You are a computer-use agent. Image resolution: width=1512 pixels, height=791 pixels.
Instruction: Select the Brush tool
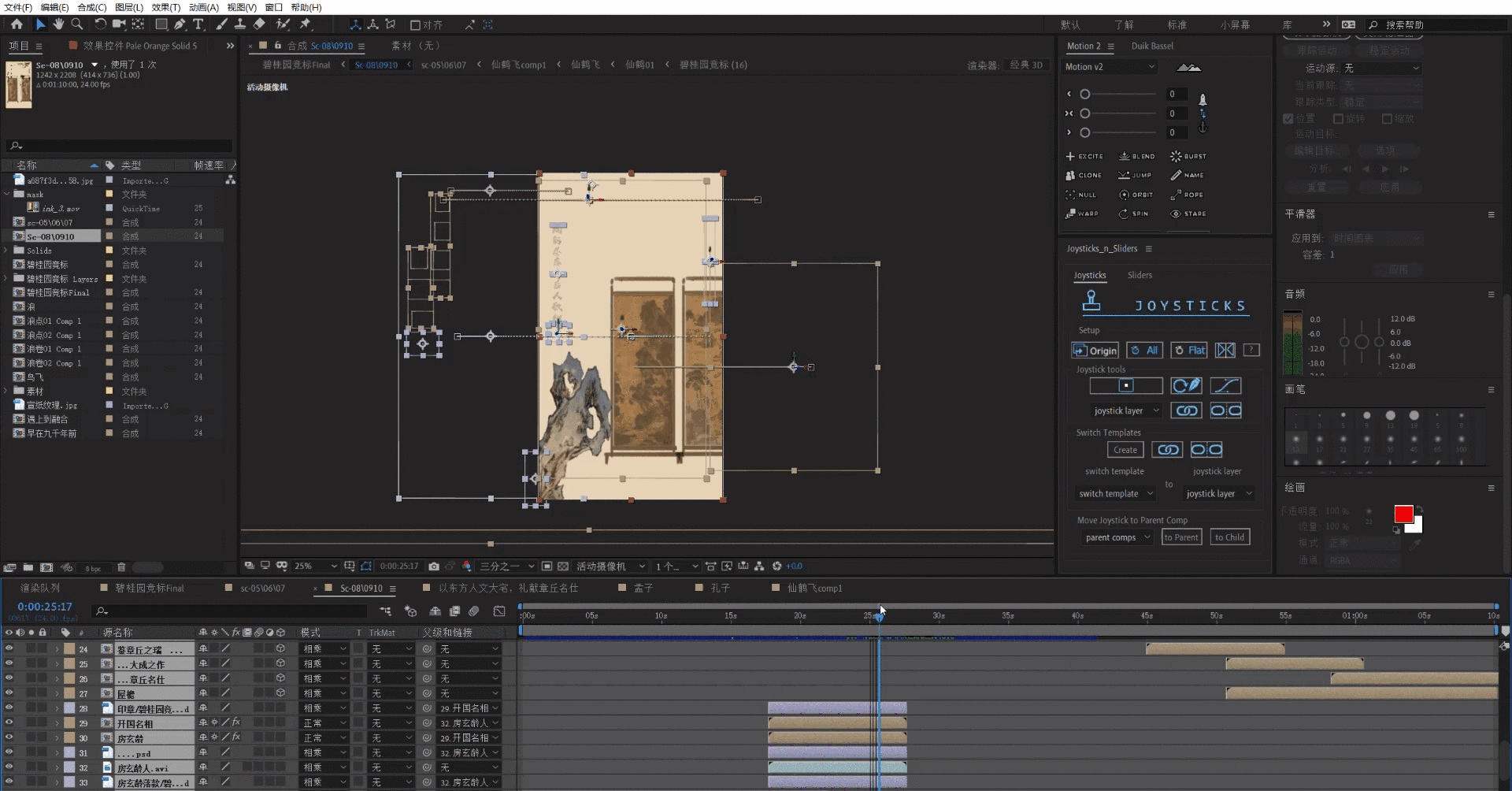click(222, 24)
